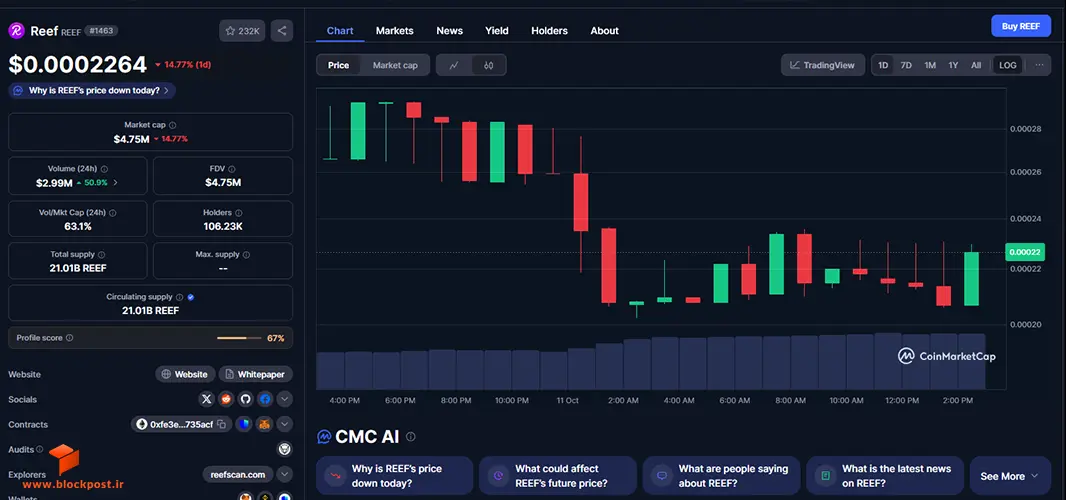Screen dimensions: 1066x500
Task: Select the Price chart toggle
Action: click(x=339, y=65)
